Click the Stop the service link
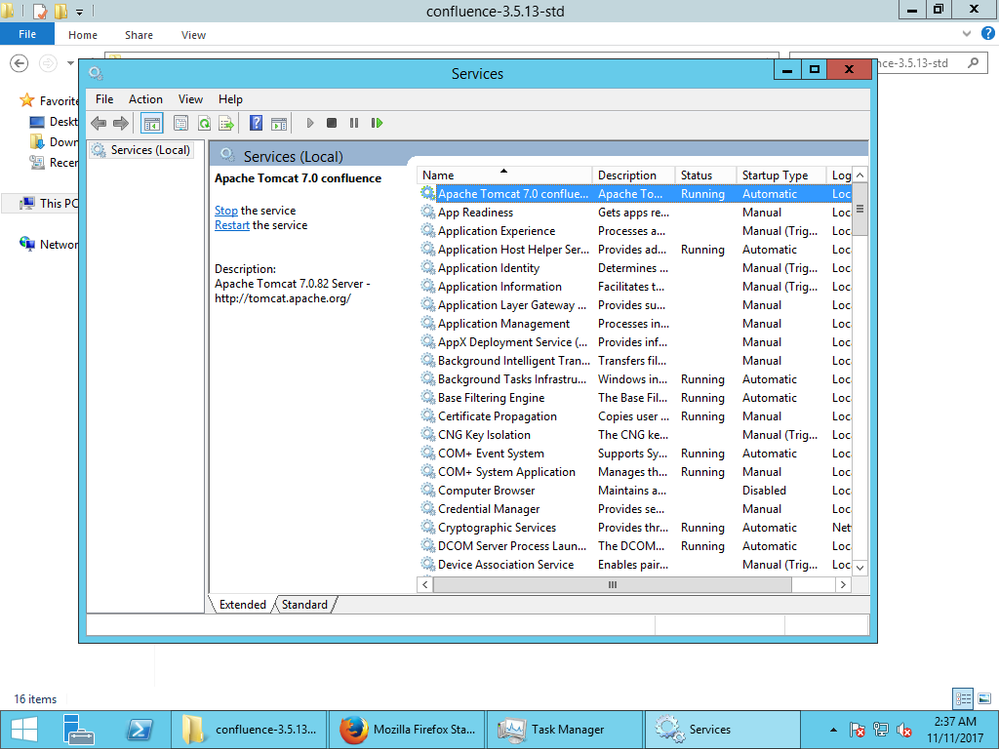This screenshot has width=999, height=749. coord(226,210)
